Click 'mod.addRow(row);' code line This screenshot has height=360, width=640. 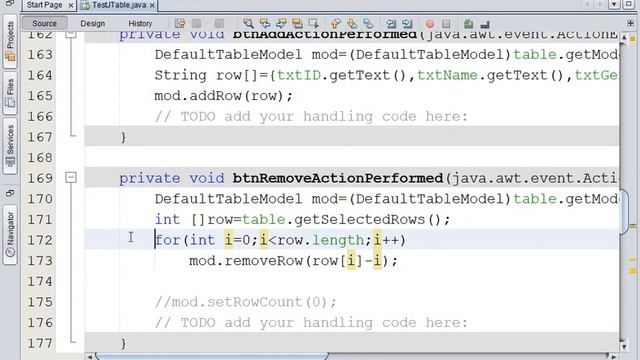coord(224,96)
